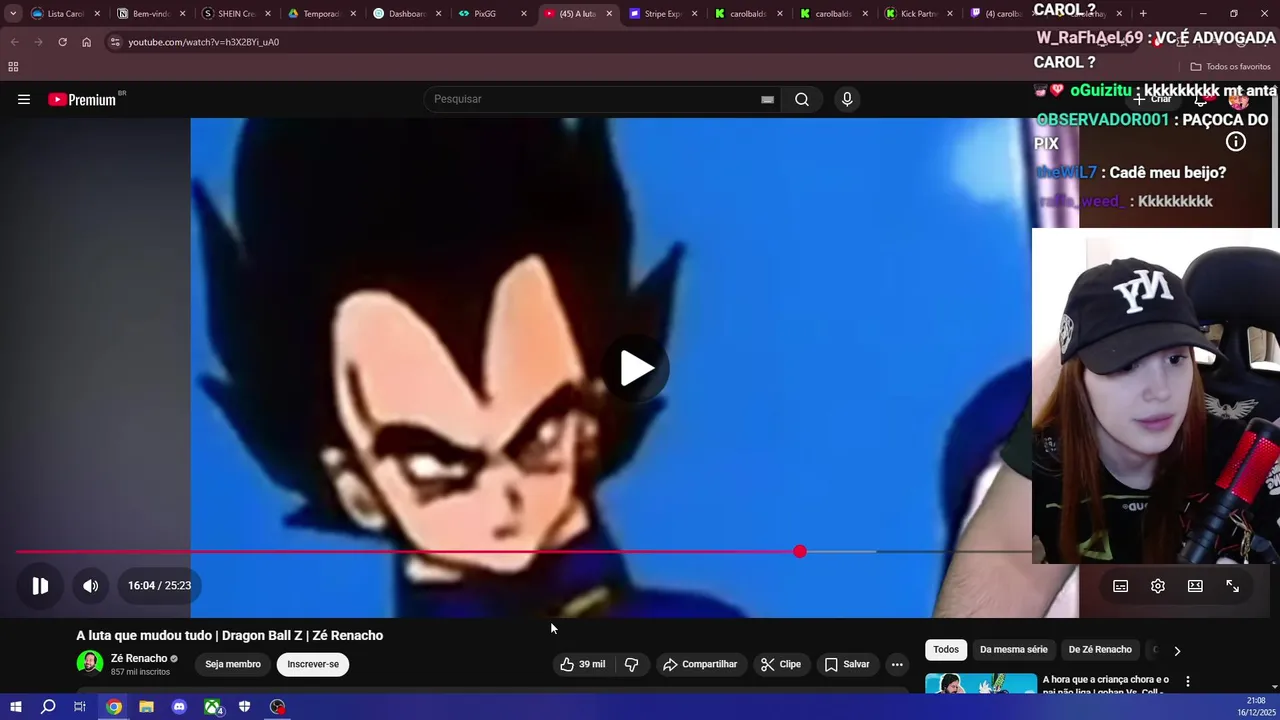Viewport: 1280px width, 720px height.
Task: Click Zé Renacho channel avatar
Action: click(x=90, y=663)
